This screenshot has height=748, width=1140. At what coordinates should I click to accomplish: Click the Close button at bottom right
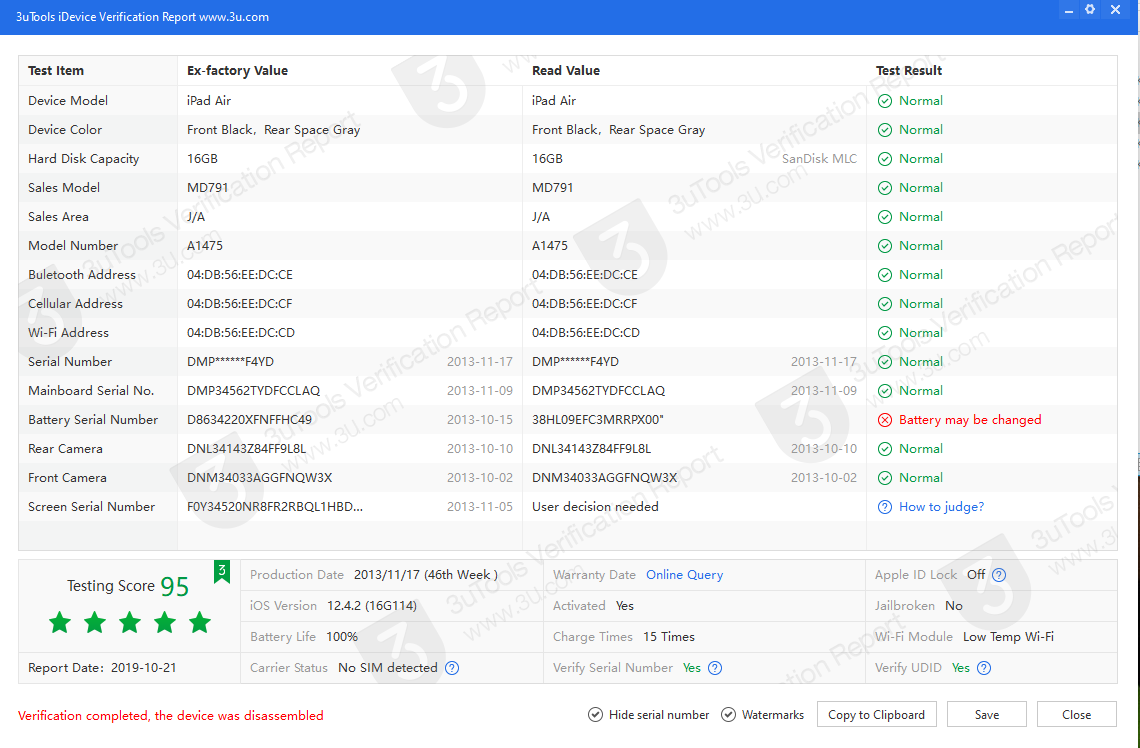tap(1076, 715)
